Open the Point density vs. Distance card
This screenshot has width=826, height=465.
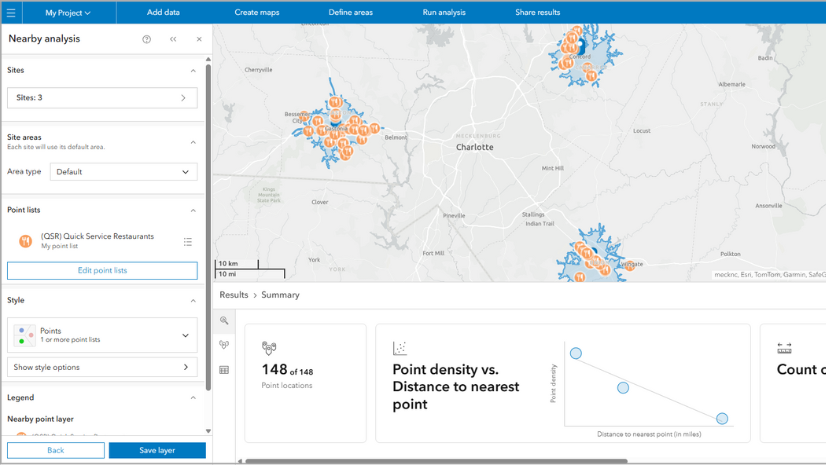pos(563,383)
